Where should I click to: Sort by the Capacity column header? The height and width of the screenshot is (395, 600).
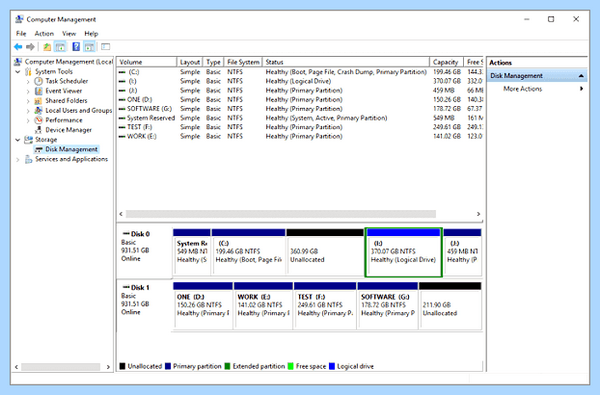tap(446, 62)
